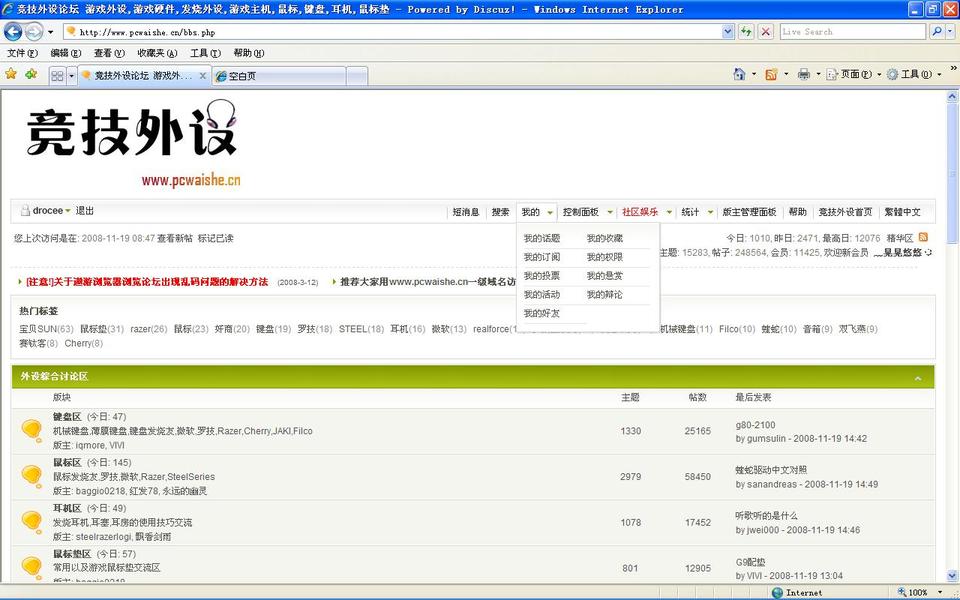Expand the Home button dropdown arrow
This screenshot has width=960, height=600.
pos(754,75)
